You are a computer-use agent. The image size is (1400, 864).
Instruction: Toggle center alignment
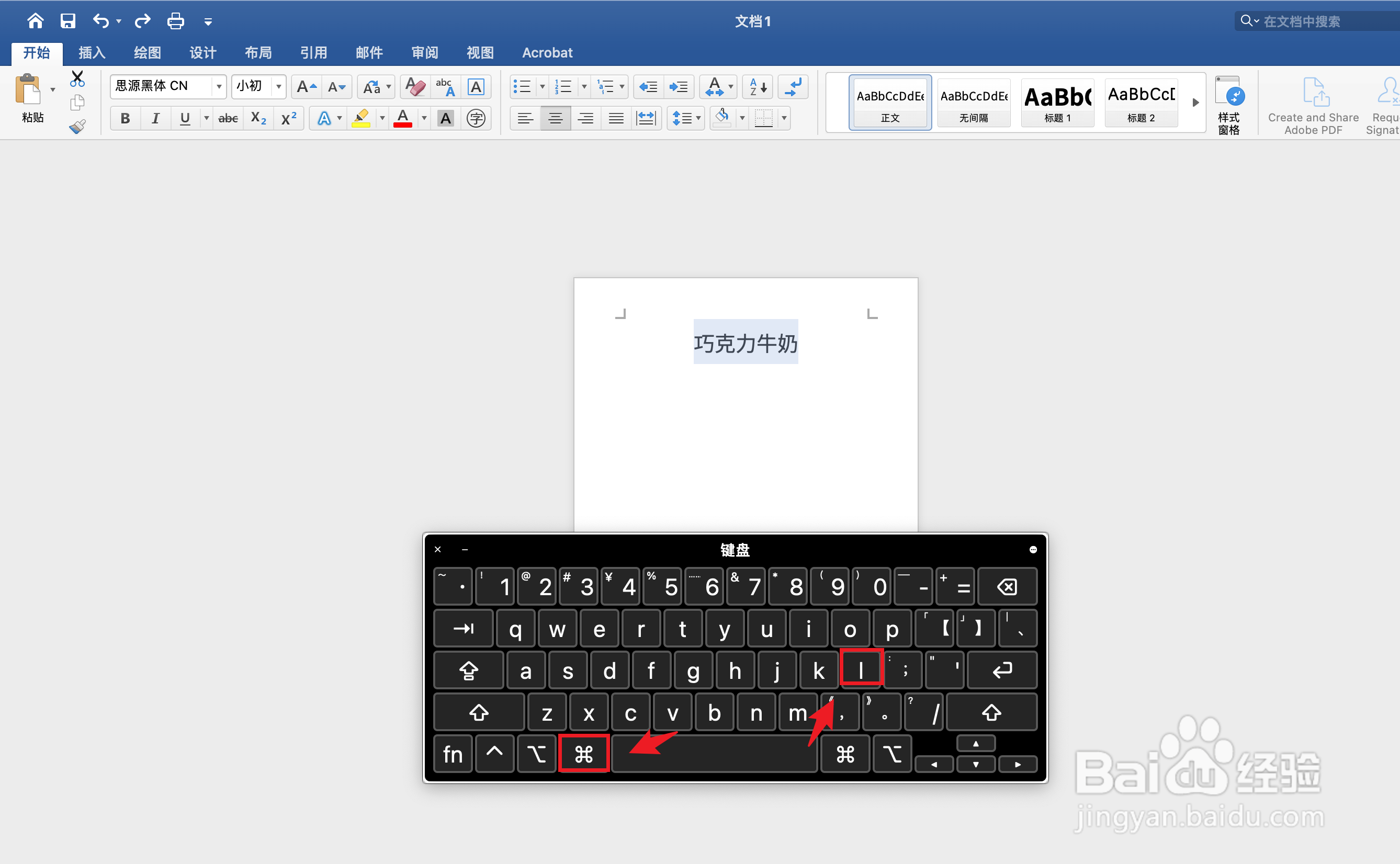pos(556,118)
